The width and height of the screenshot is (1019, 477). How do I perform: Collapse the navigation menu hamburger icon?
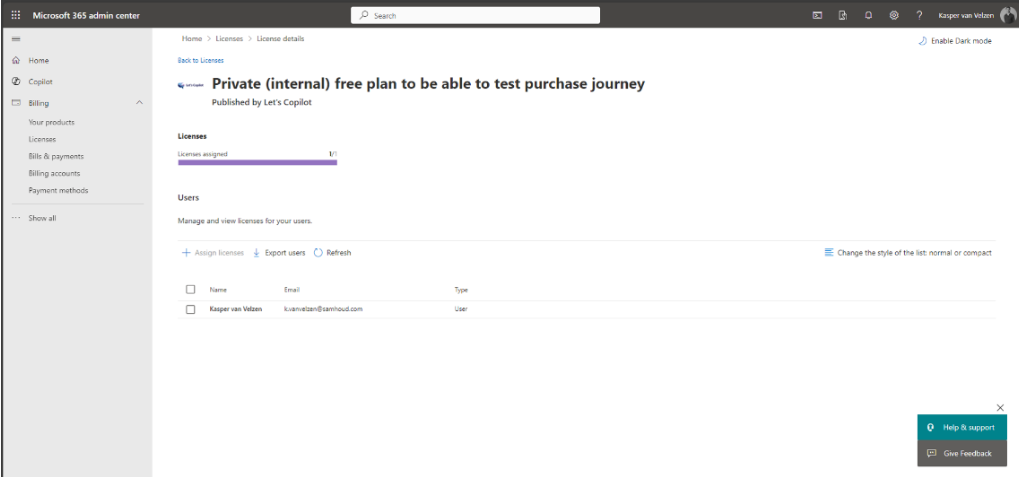(x=16, y=39)
